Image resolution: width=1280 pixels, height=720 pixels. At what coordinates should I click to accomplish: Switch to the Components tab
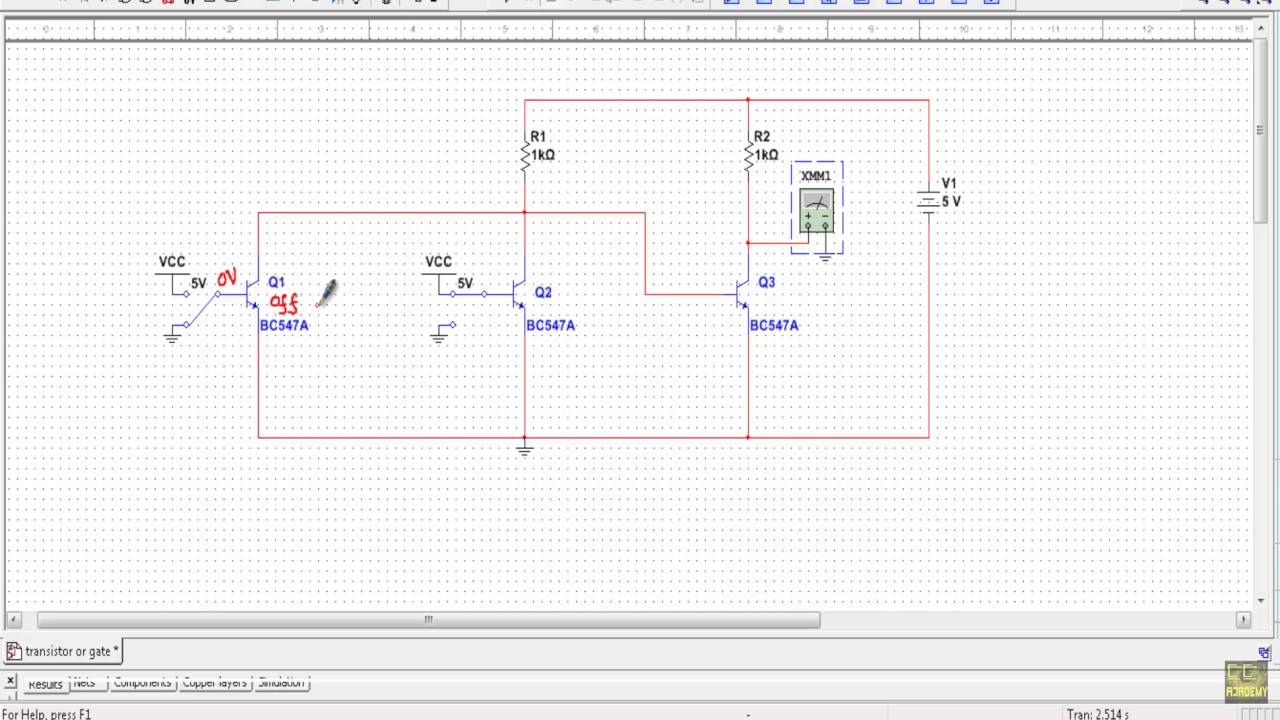[142, 683]
